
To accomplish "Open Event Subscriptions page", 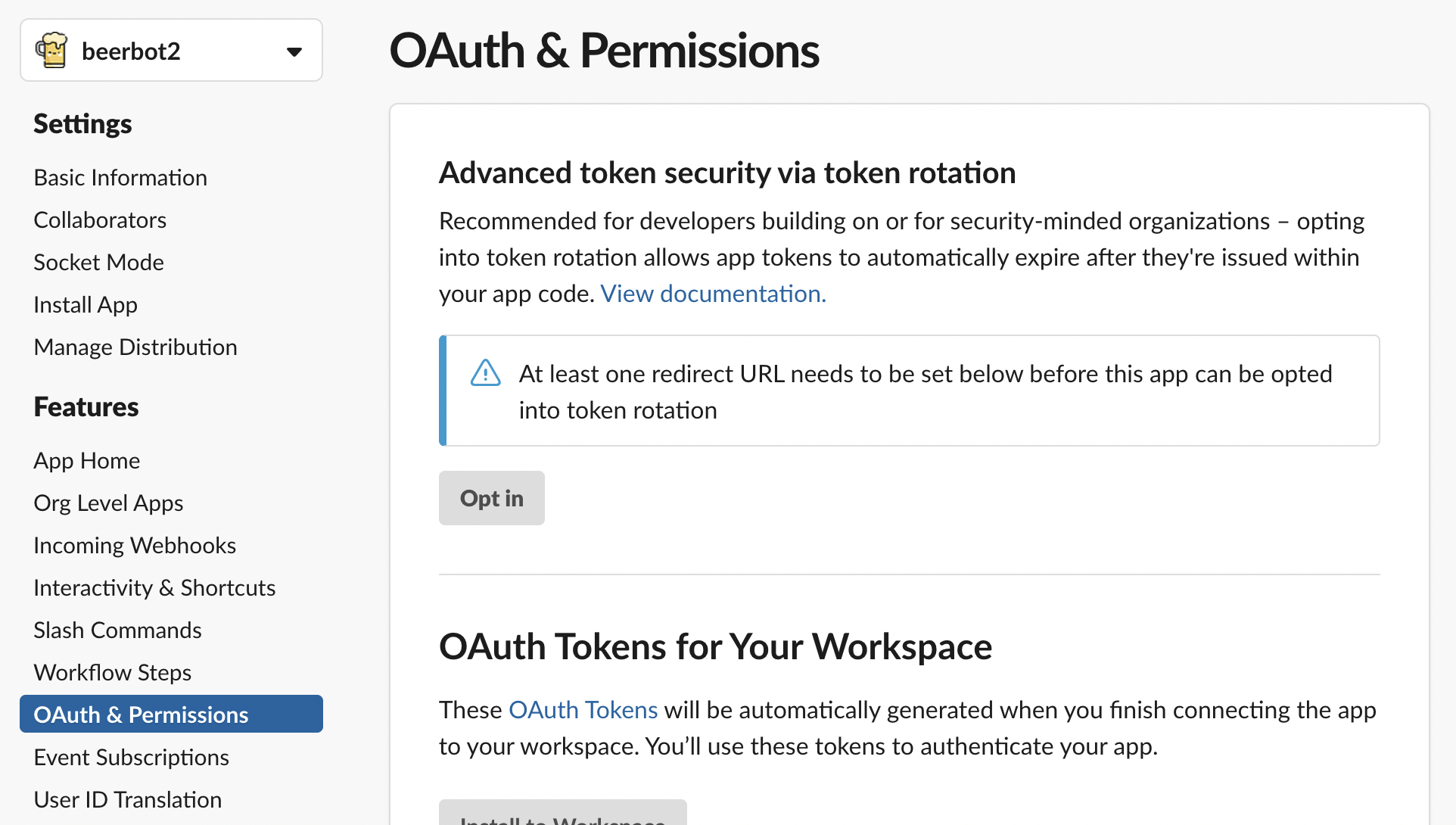I will (x=131, y=758).
